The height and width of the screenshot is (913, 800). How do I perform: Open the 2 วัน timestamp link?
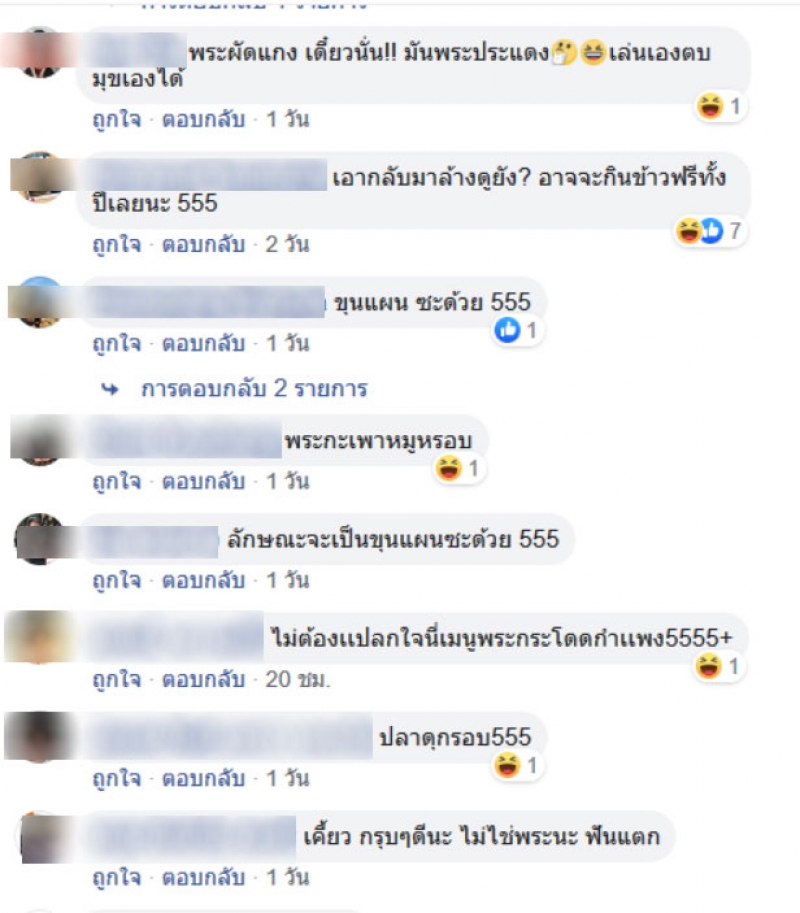coord(287,244)
